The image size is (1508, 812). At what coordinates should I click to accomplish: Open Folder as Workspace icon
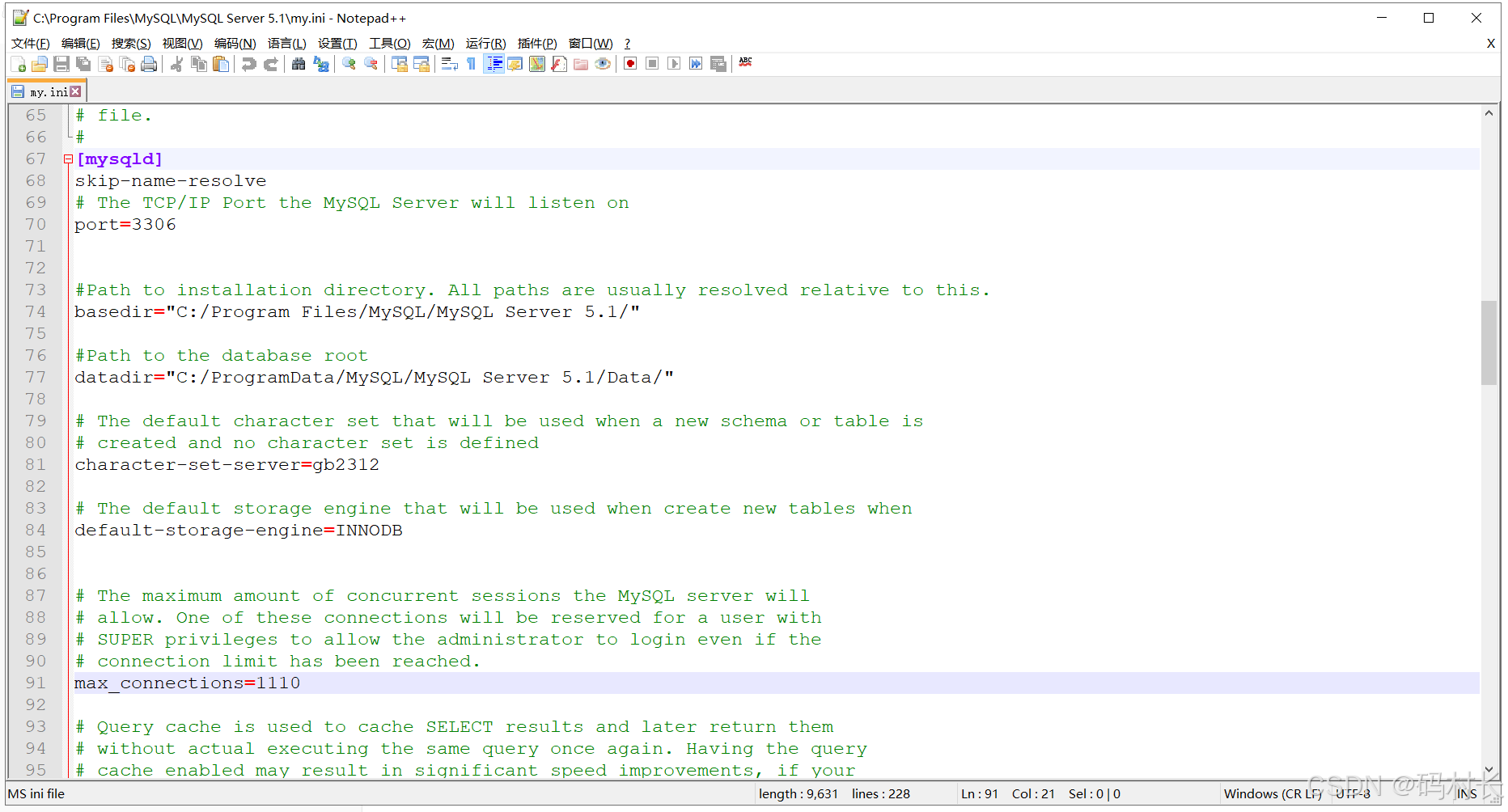point(581,64)
